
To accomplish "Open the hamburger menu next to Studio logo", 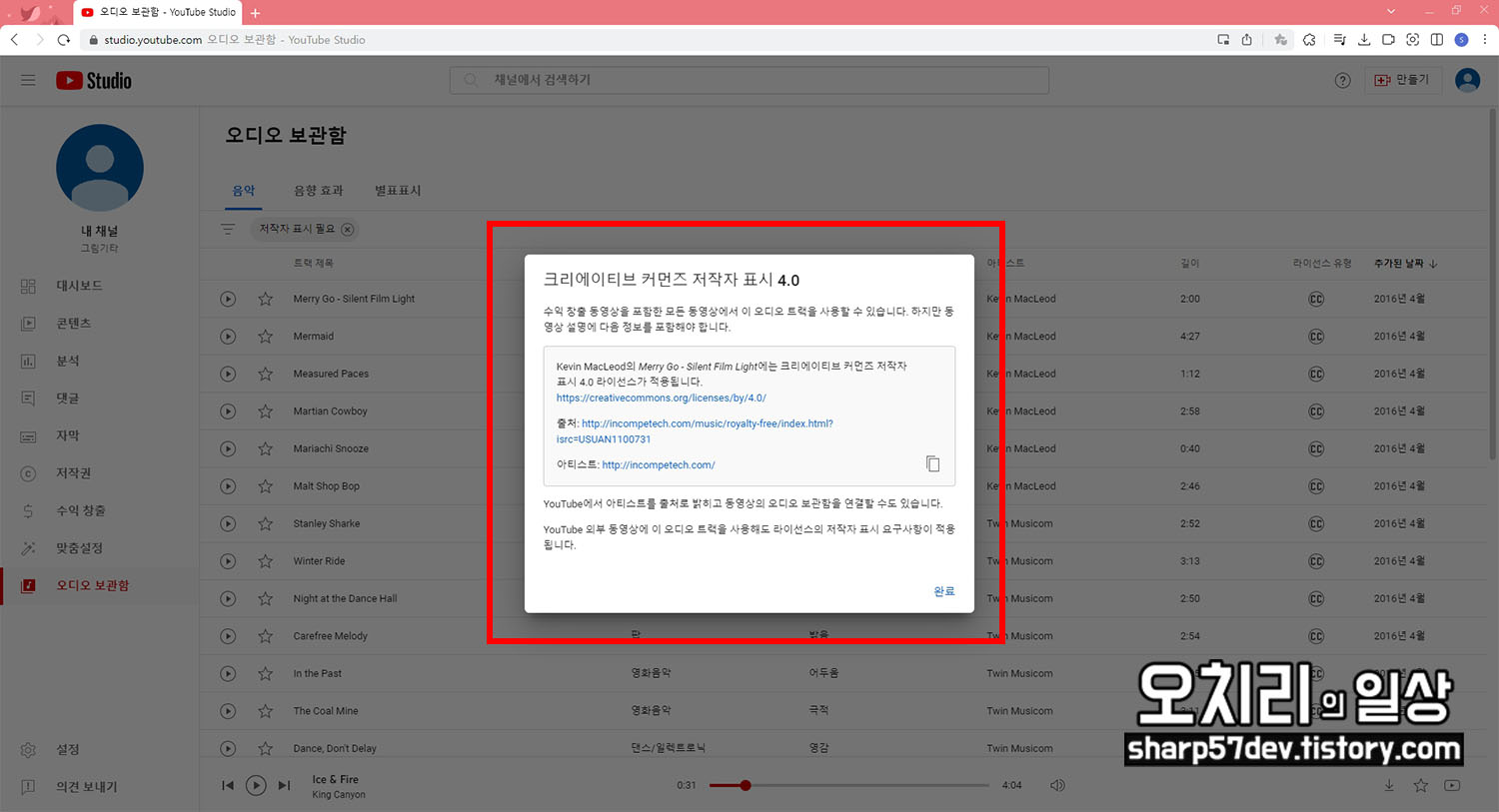I will pos(28,80).
